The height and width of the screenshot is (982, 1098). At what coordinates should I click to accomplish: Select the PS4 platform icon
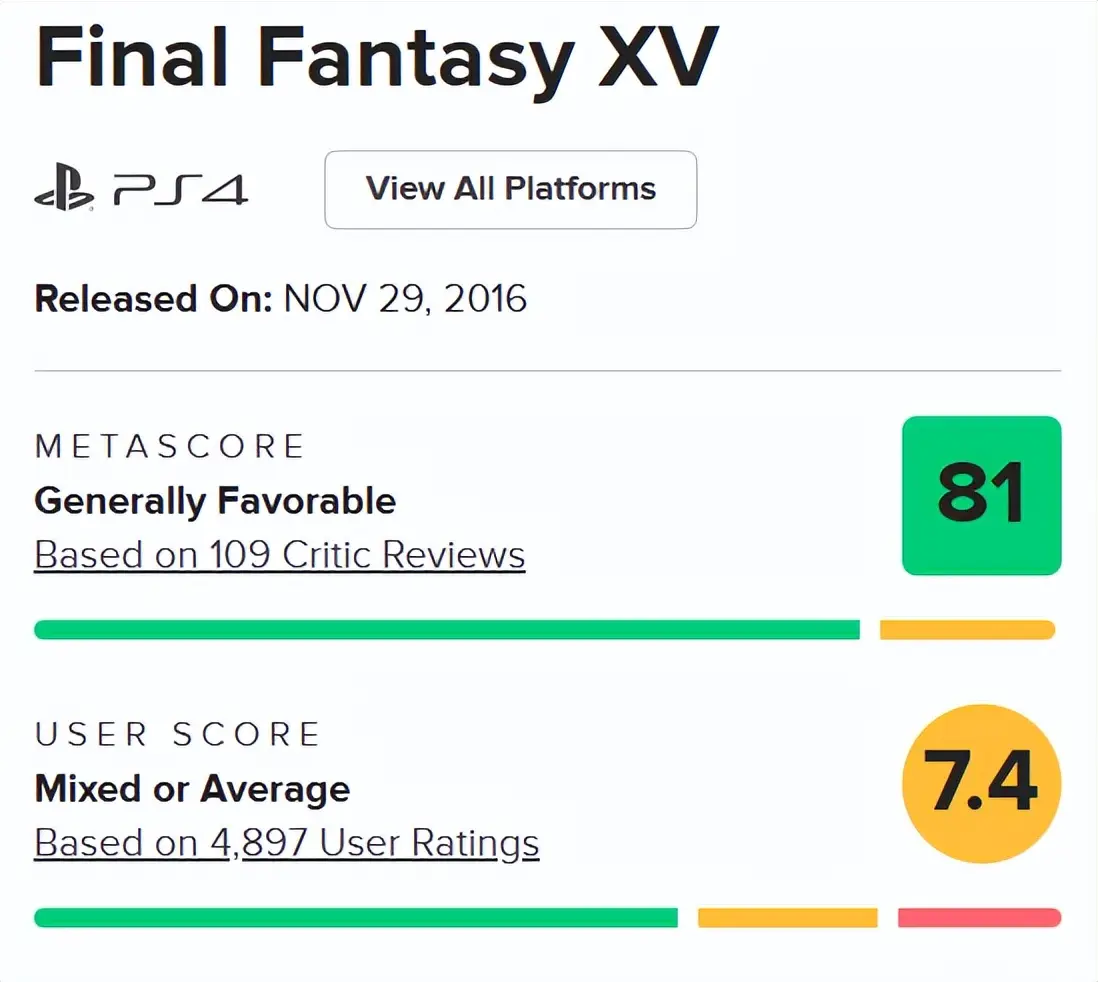coord(180,188)
